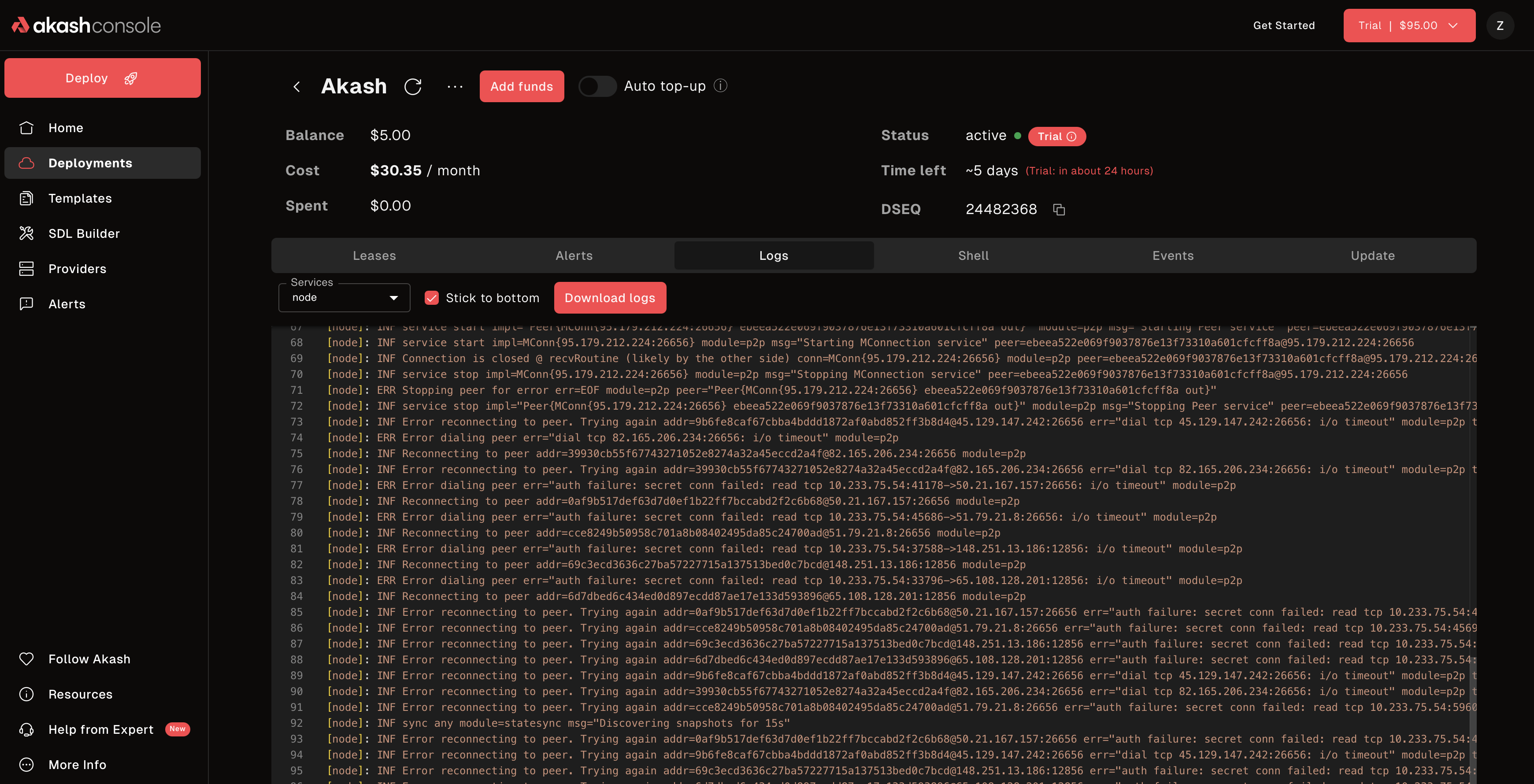1534x784 pixels.
Task: Open the ellipsis options menu
Action: point(454,86)
